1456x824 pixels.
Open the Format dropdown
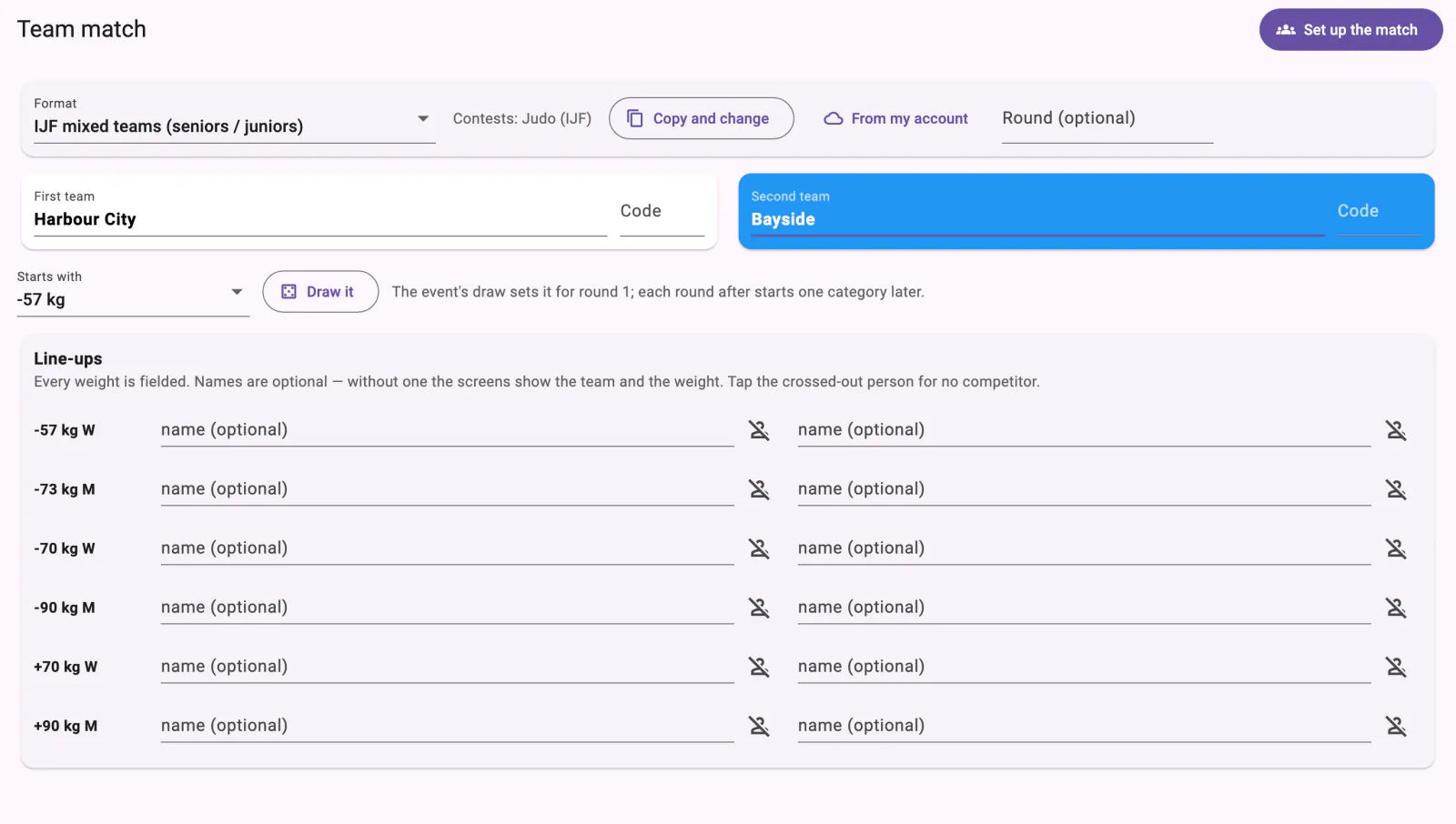(235, 118)
